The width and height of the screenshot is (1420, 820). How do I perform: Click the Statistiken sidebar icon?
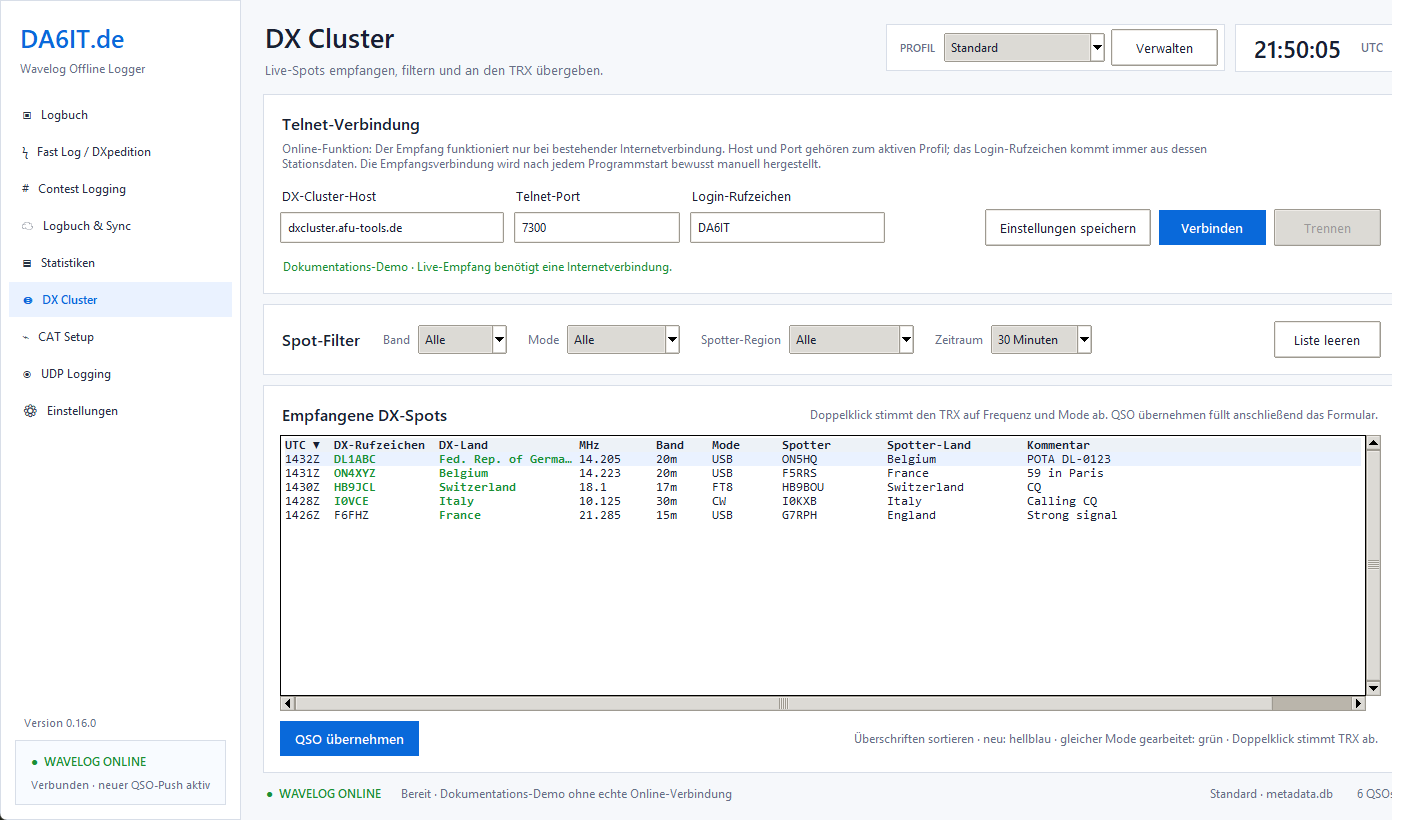click(27, 263)
